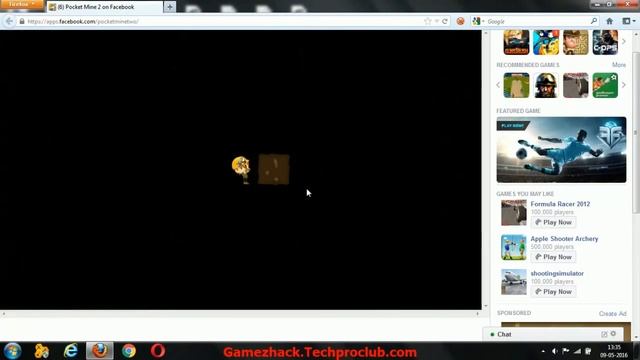
Task: Open the search engine dropdown
Action: (x=478, y=21)
